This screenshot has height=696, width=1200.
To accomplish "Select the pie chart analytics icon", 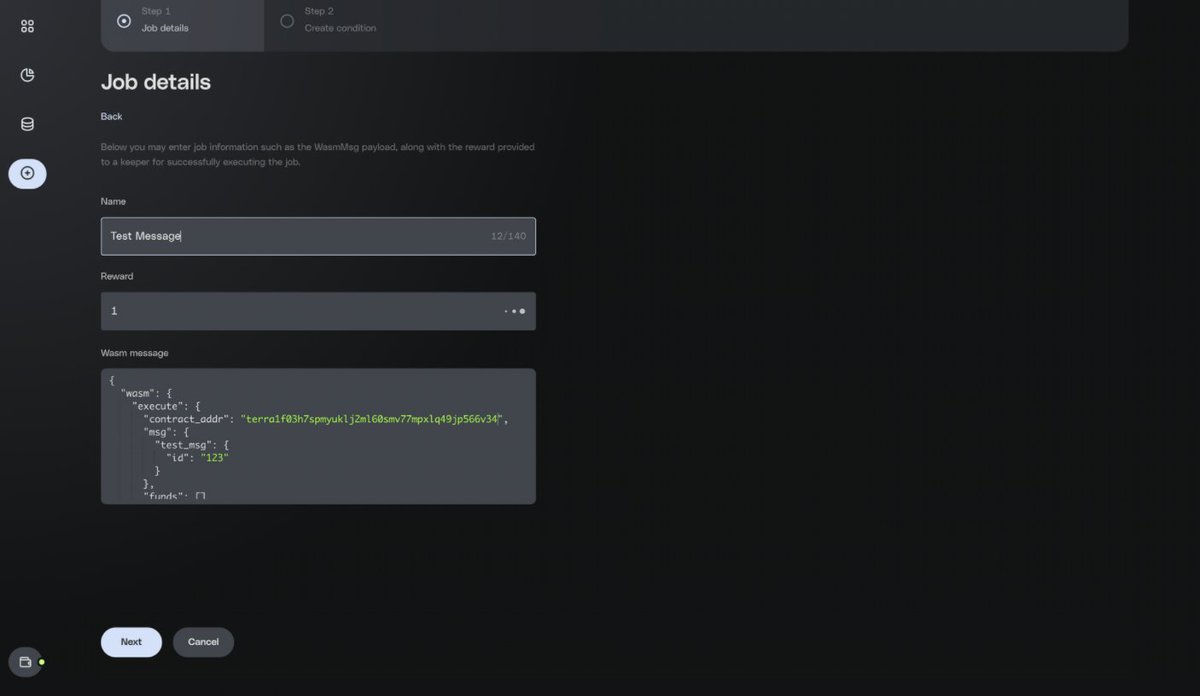I will pyautogui.click(x=27, y=74).
